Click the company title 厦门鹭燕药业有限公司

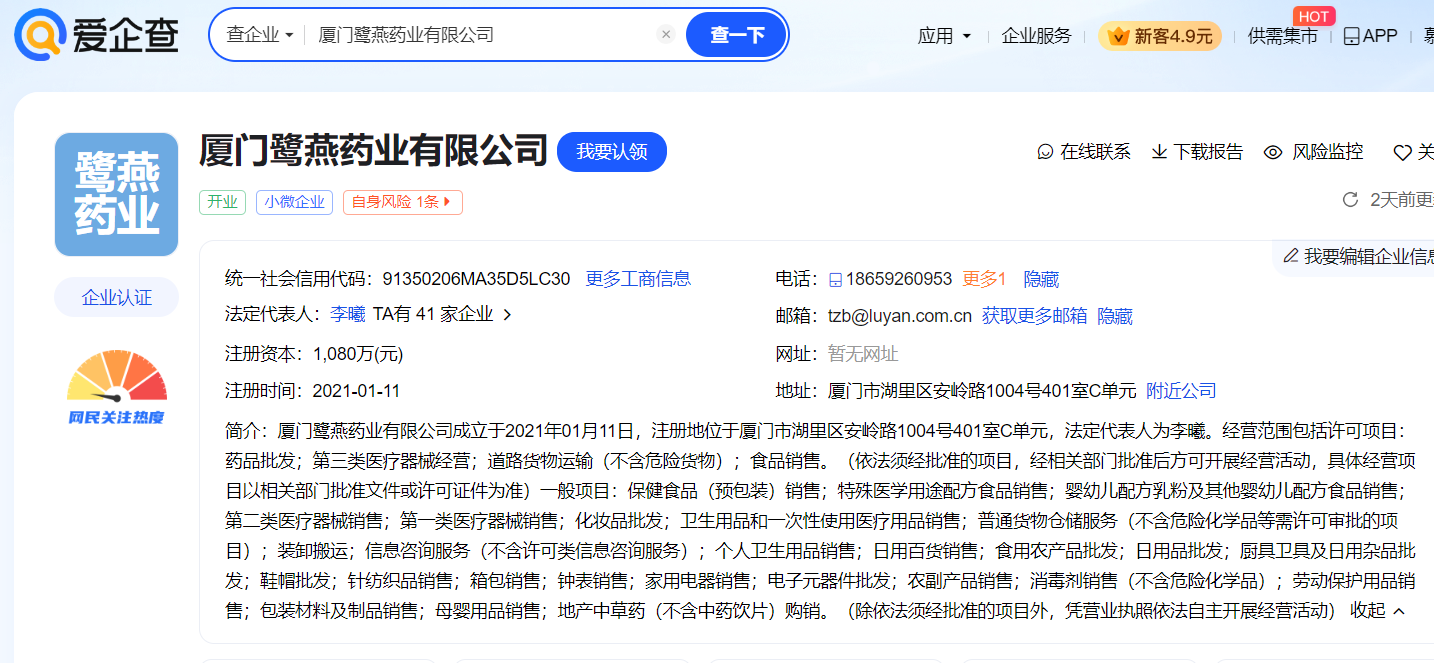(x=373, y=151)
